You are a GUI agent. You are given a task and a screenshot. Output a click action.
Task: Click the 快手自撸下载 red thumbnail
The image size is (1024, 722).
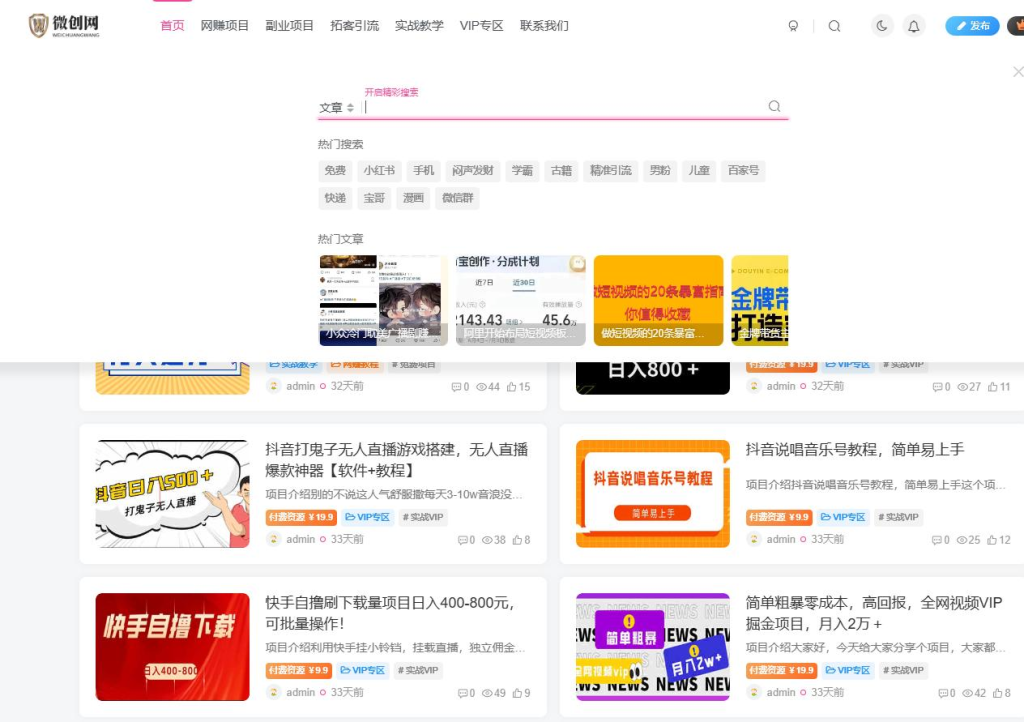(x=172, y=647)
